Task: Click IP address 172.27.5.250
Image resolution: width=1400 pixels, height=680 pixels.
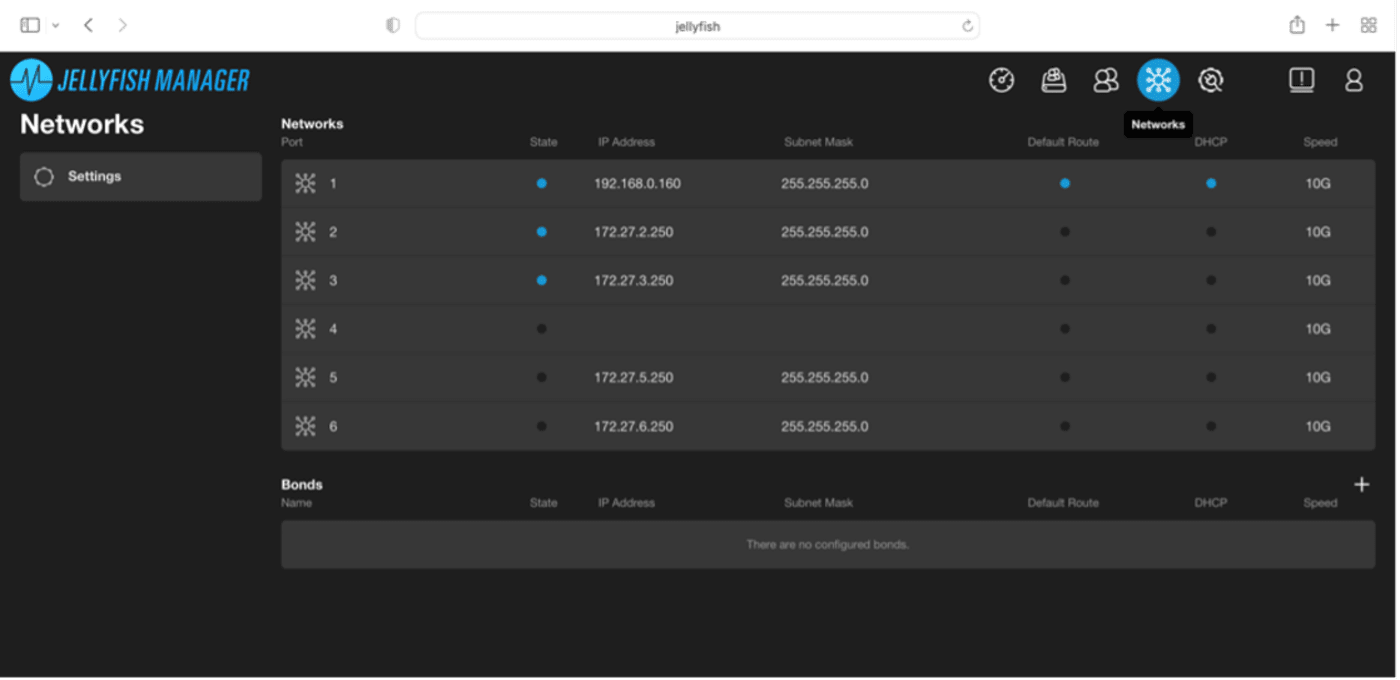Action: click(x=634, y=378)
